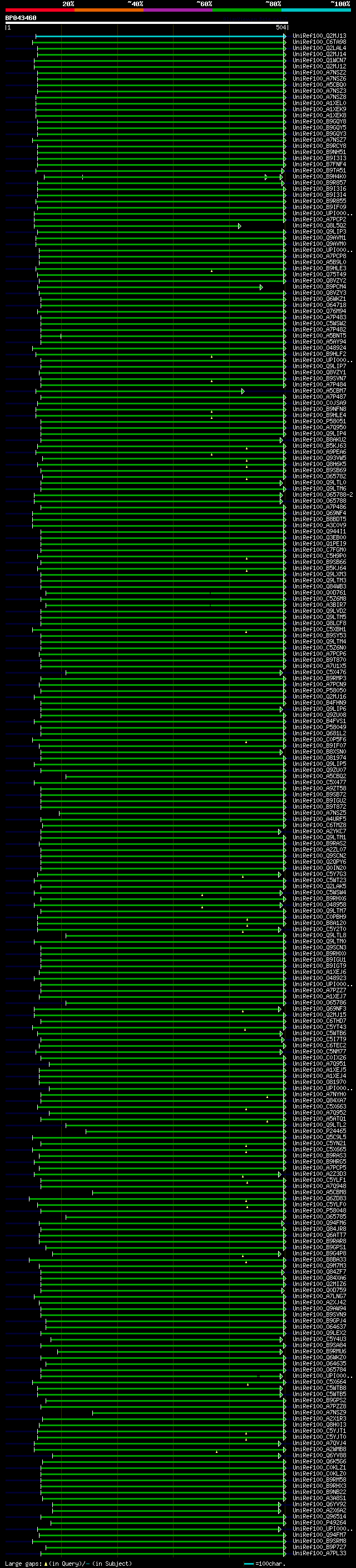Select the UniRef100_B9TA51 label

pos(319,170)
